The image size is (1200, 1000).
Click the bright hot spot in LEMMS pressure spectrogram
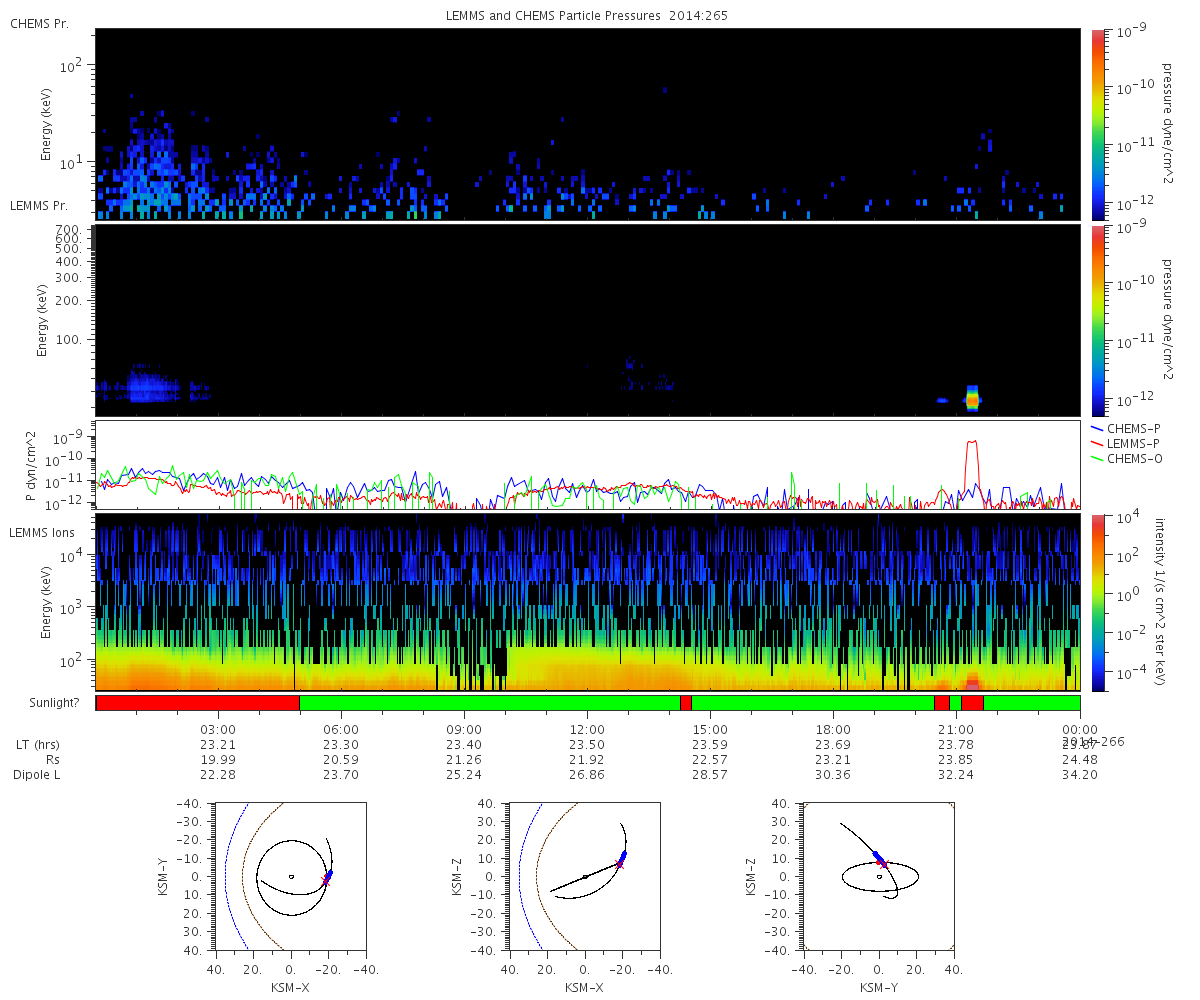pos(972,399)
